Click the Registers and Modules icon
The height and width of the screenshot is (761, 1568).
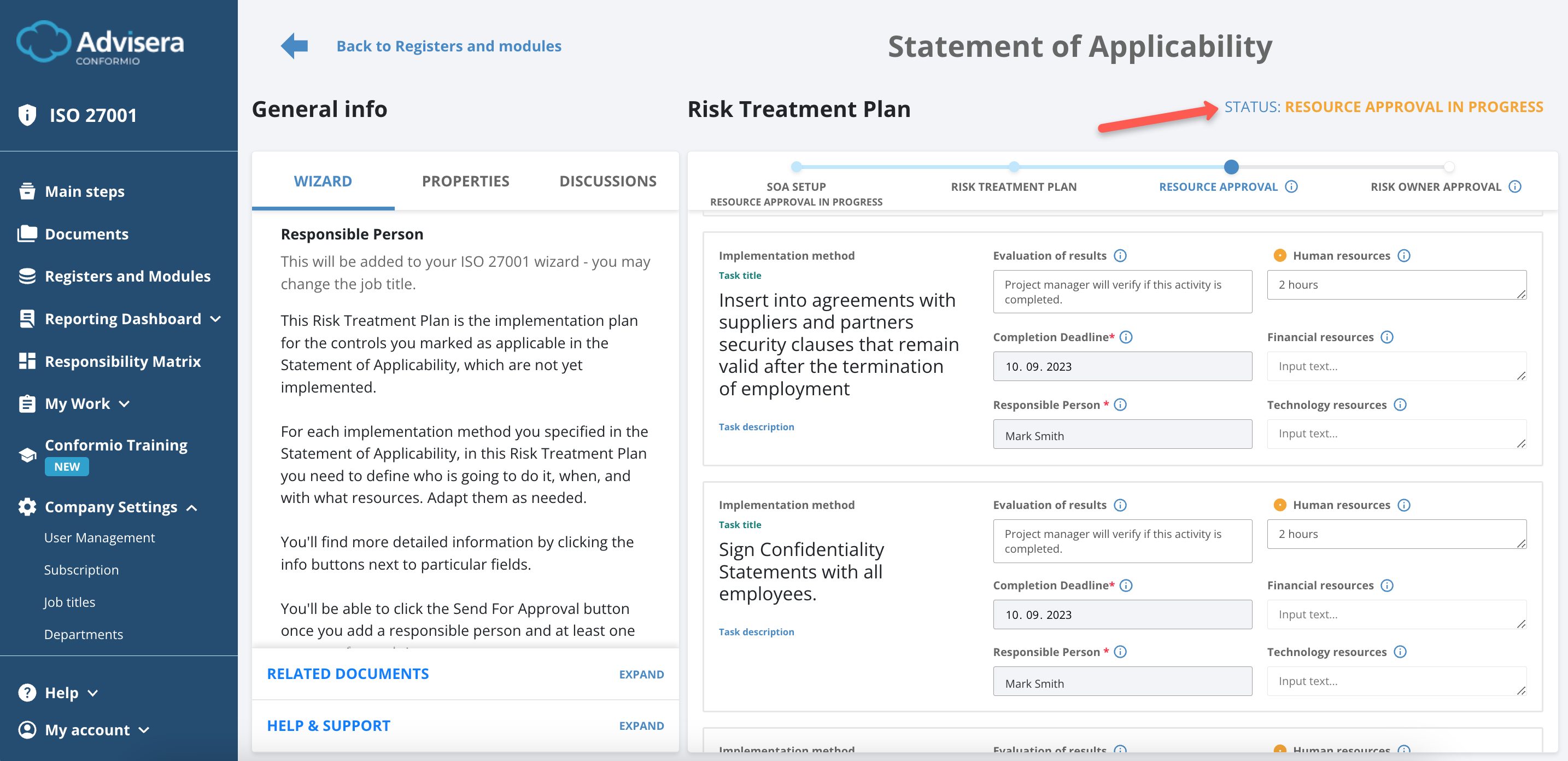pos(27,275)
